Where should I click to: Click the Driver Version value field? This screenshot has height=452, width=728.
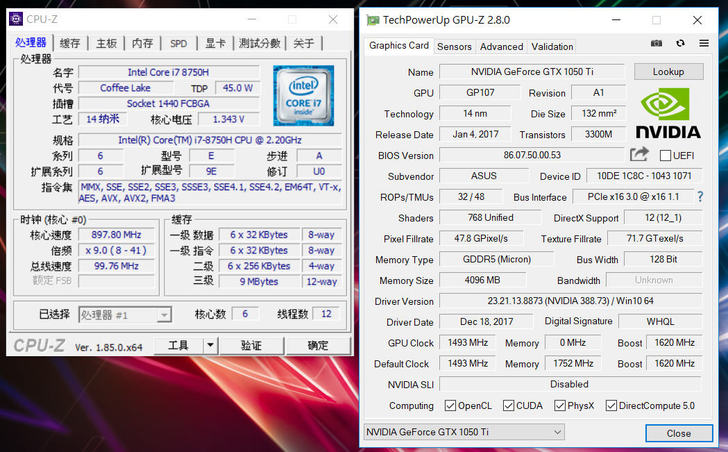pyautogui.click(x=570, y=301)
